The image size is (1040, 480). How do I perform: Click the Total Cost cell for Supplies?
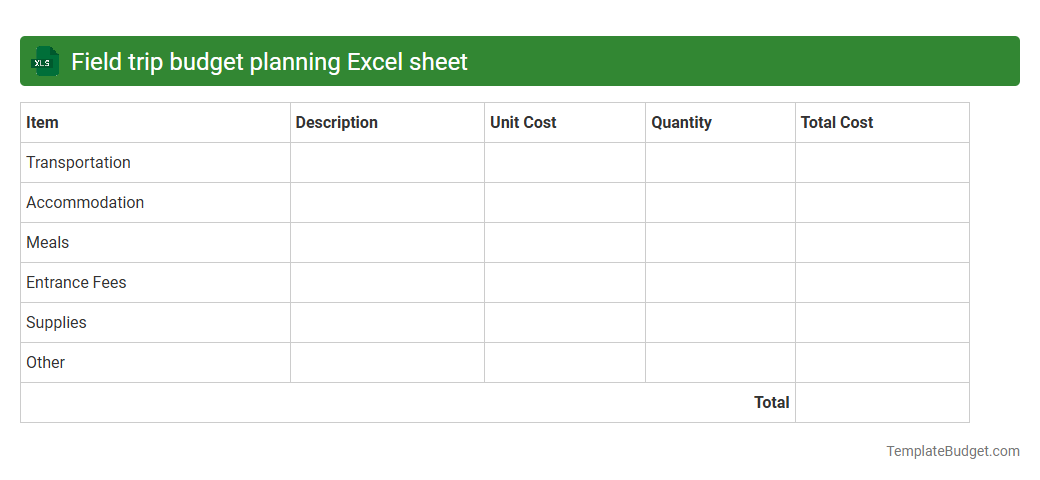[x=882, y=323]
